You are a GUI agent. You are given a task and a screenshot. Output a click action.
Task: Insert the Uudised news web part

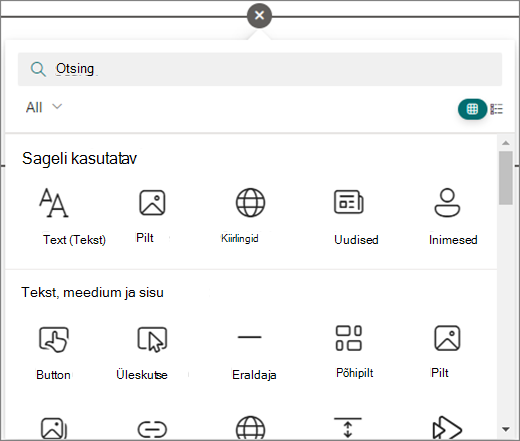pos(349,202)
